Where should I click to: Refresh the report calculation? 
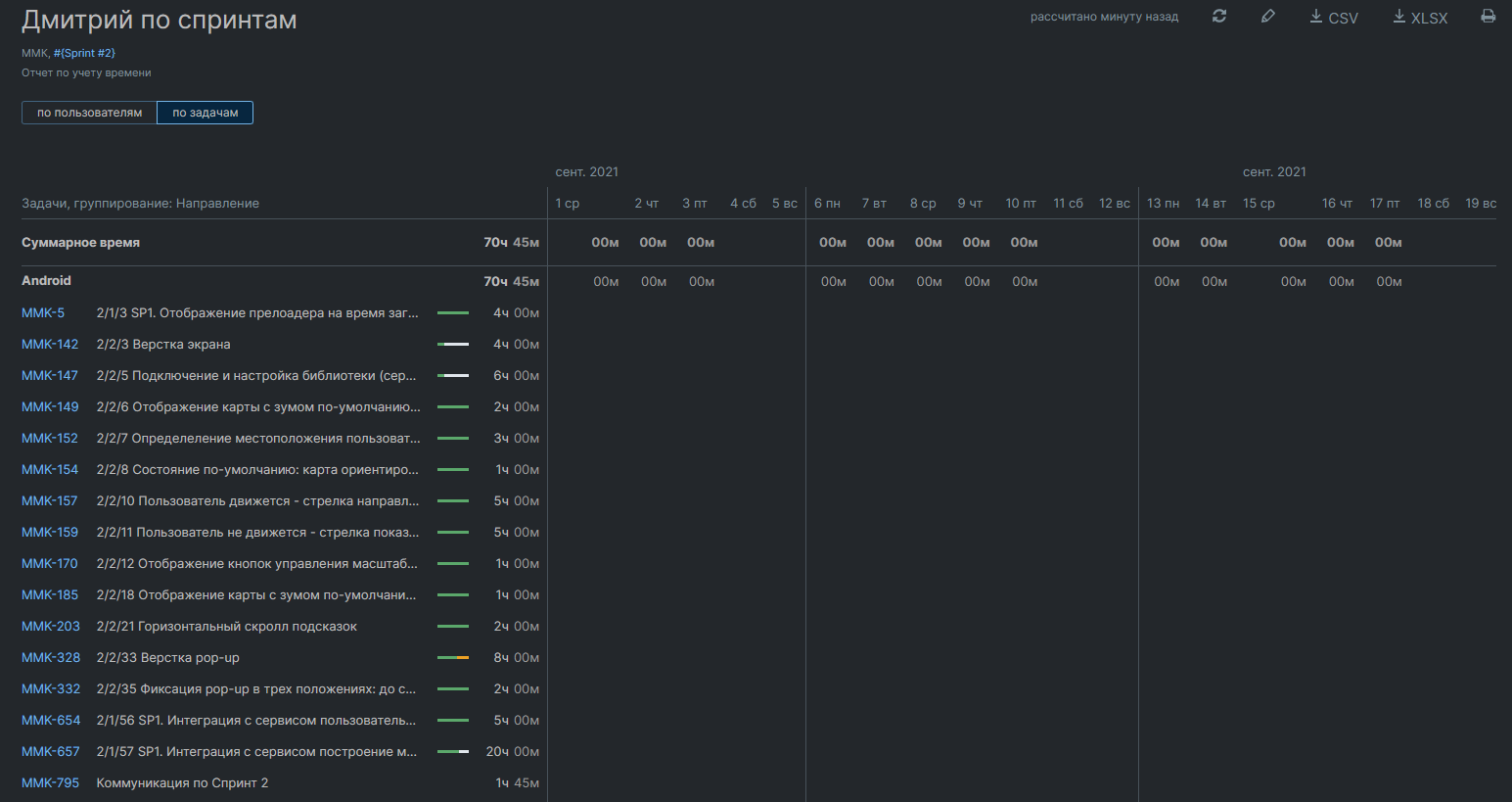coord(1218,17)
